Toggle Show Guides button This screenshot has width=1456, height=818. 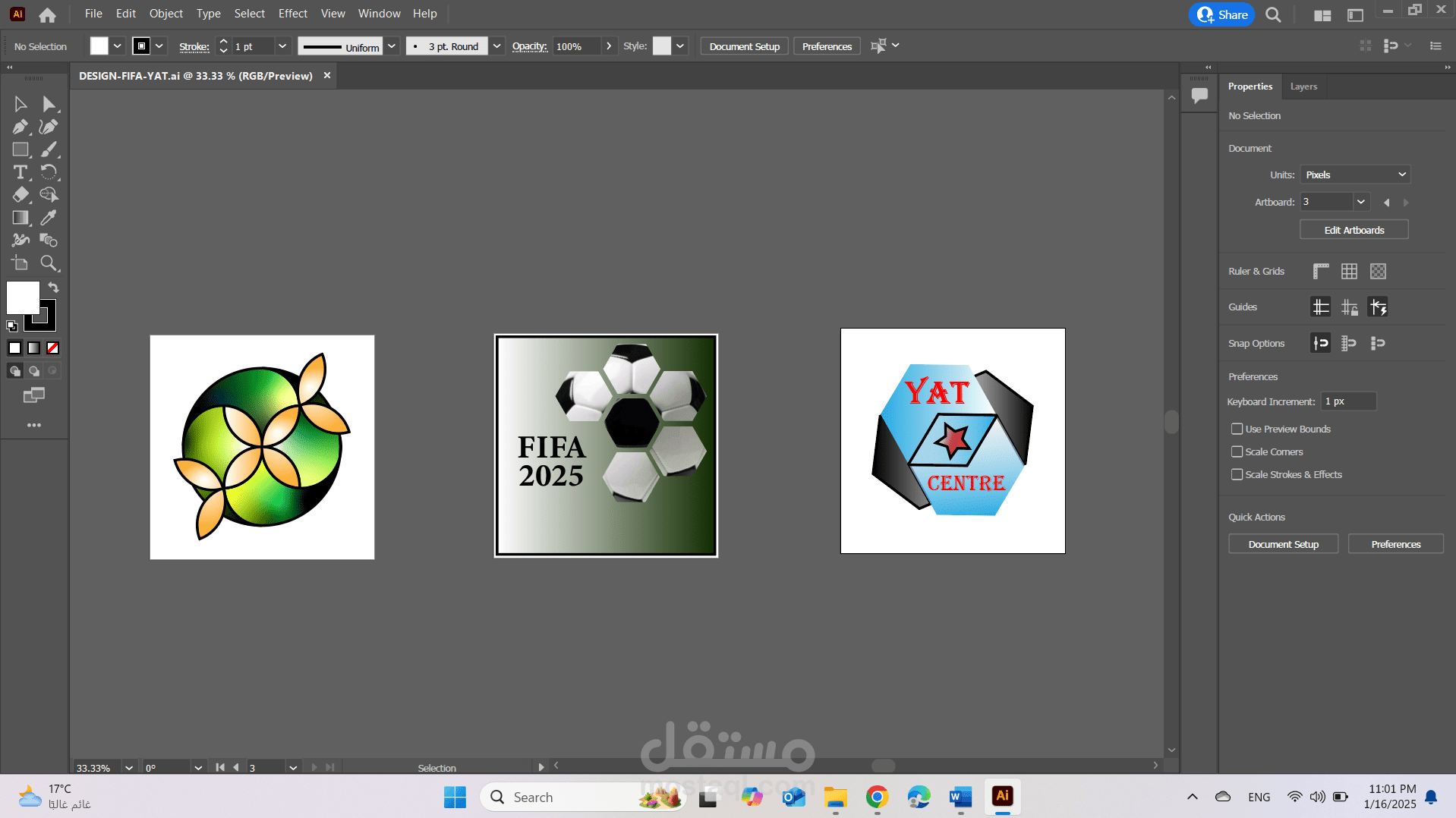[1321, 307]
